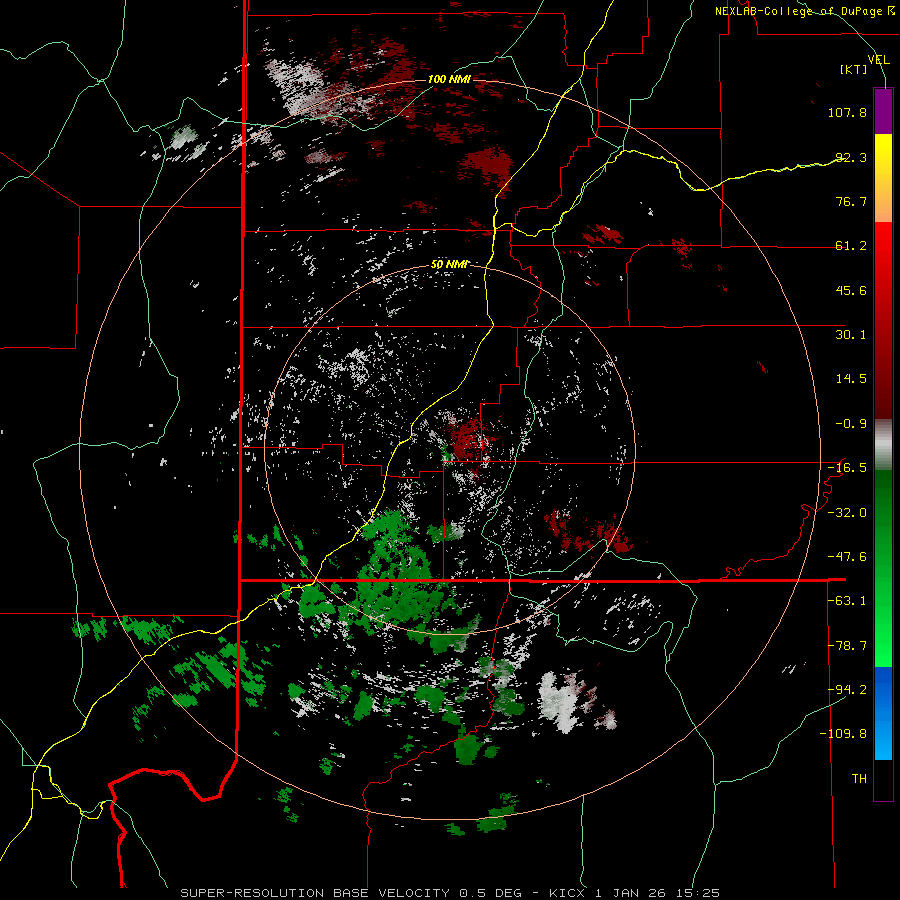Click the -16.5 velocity scale value
The image size is (900, 900).
(x=847, y=468)
